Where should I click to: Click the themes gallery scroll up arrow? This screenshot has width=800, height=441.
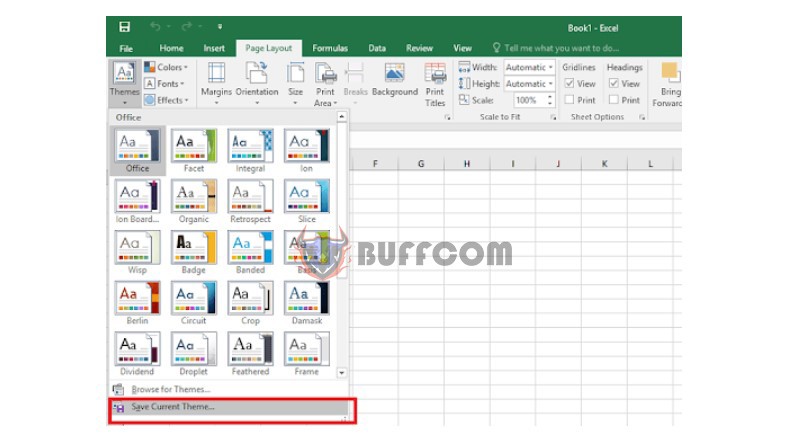[342, 117]
